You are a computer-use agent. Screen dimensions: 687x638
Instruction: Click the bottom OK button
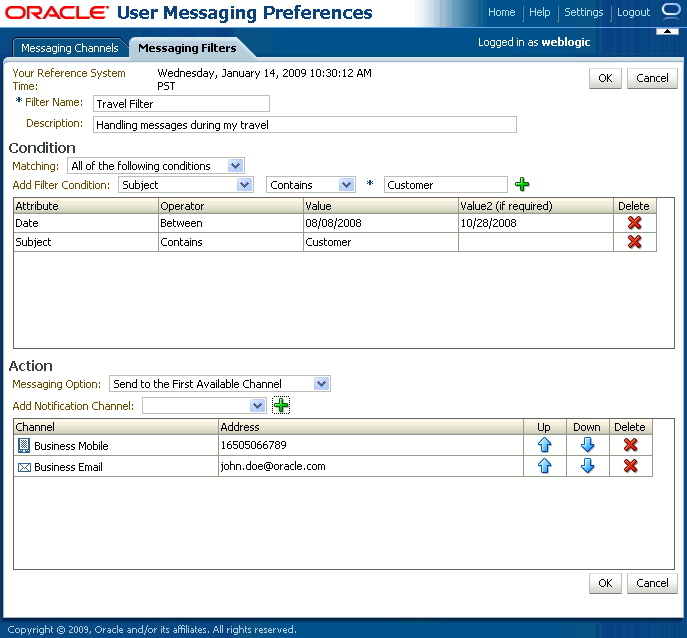click(605, 583)
